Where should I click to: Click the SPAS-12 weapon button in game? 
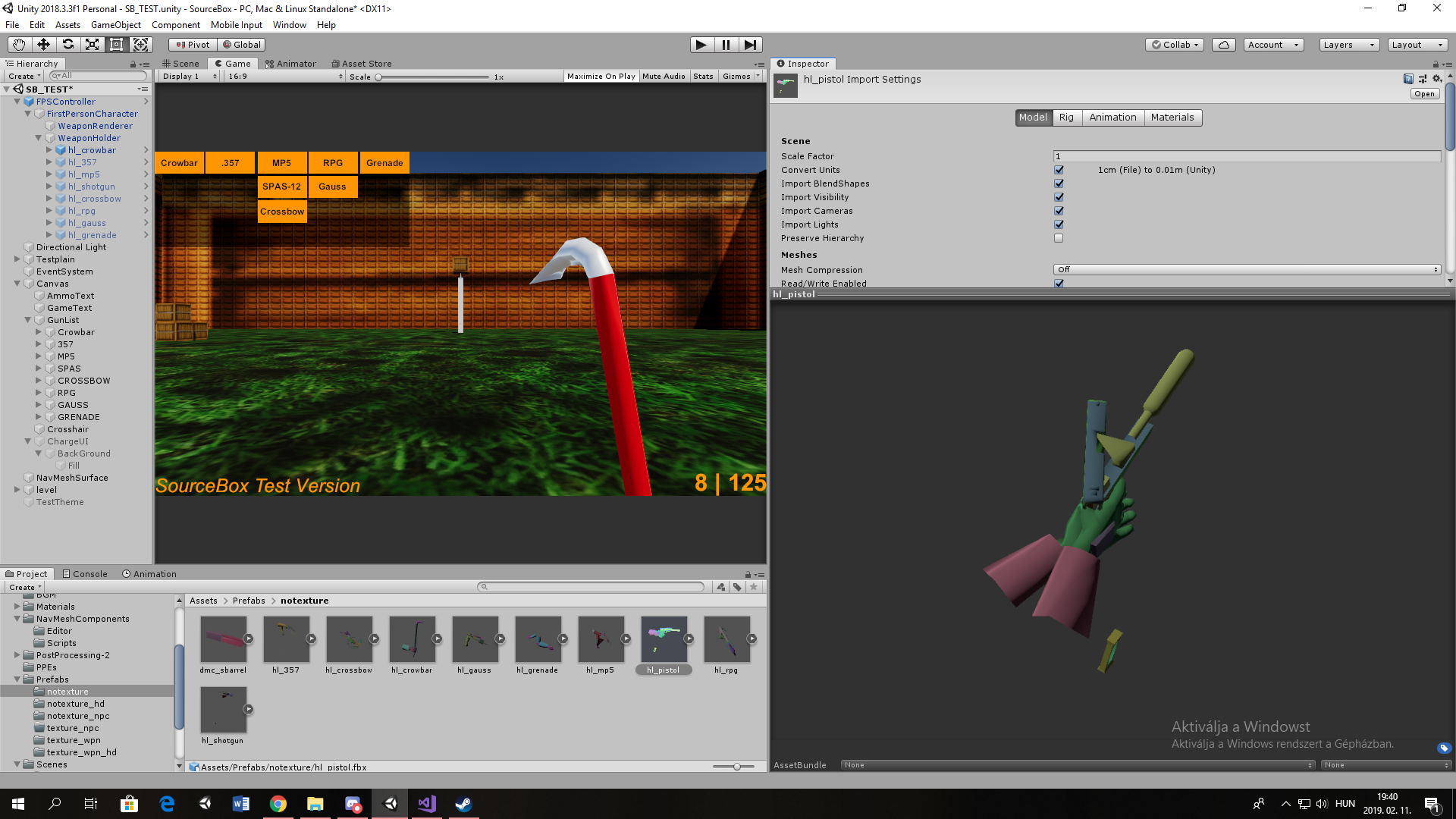[x=281, y=187]
